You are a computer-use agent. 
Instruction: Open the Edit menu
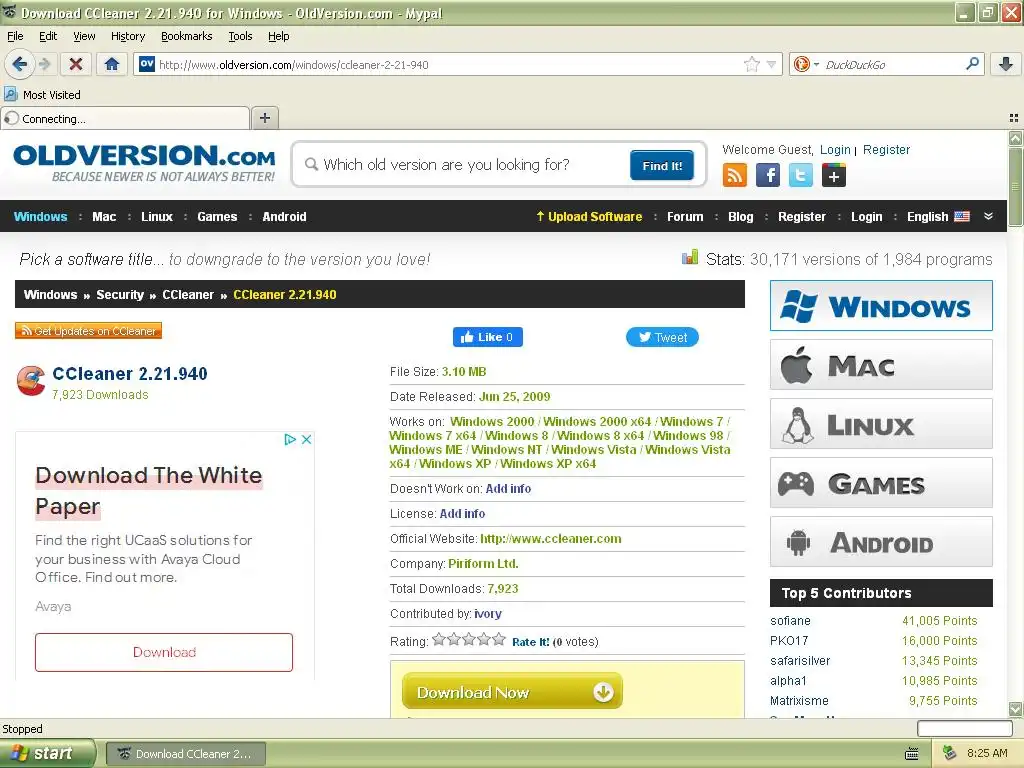[x=48, y=36]
